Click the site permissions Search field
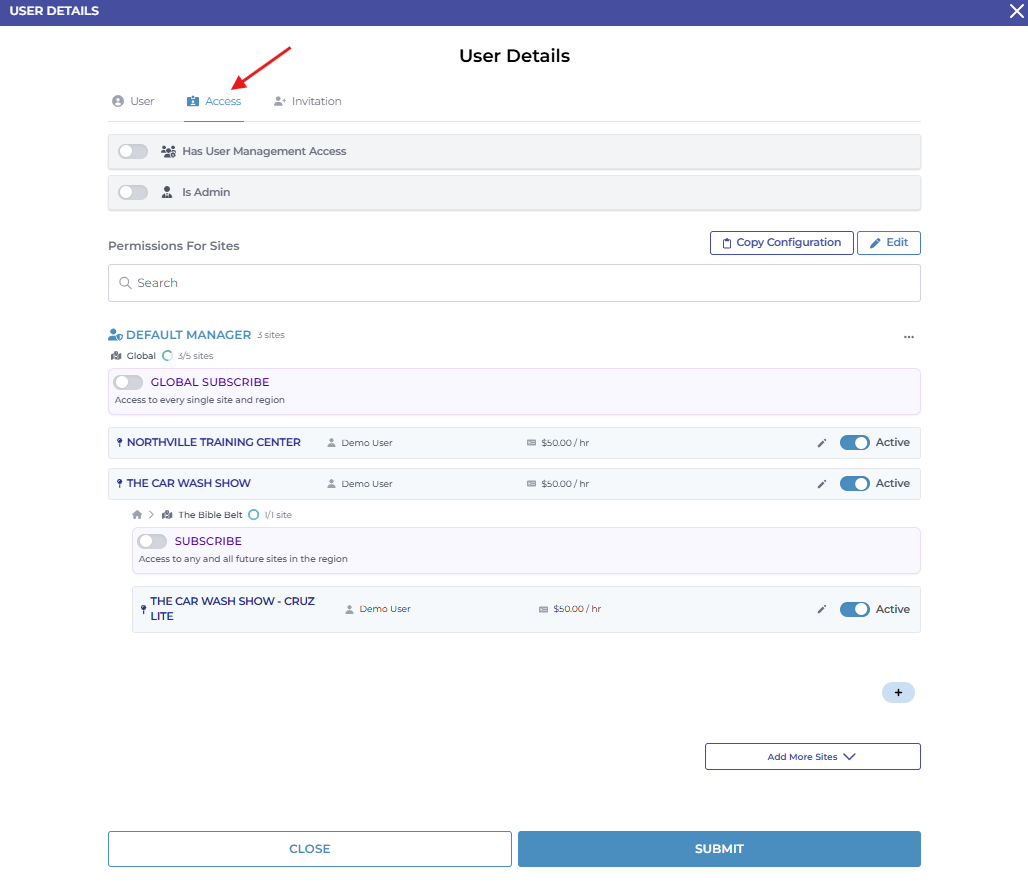 tap(514, 283)
